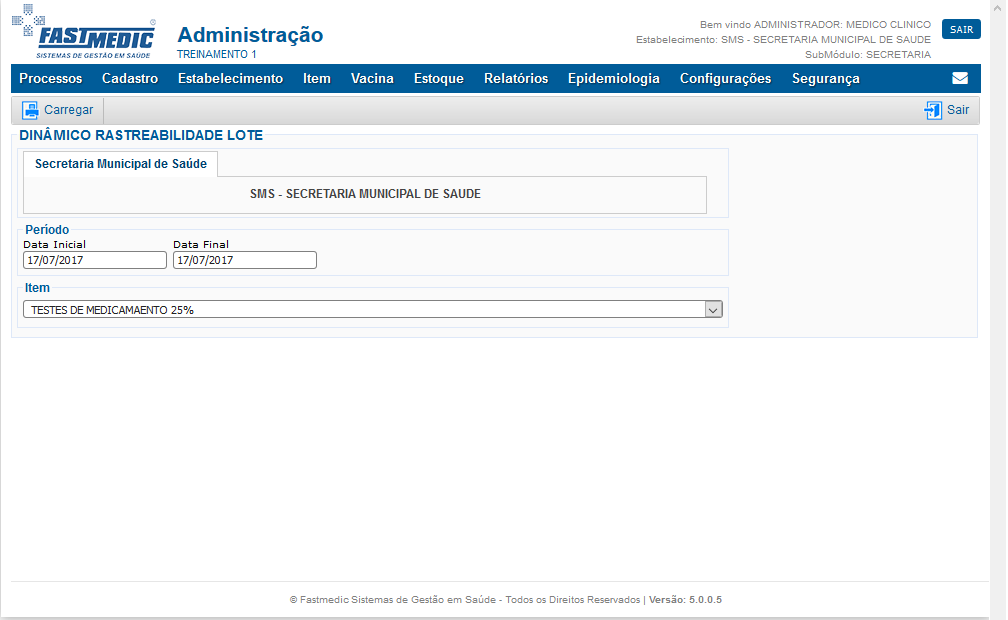Click the Carregar printer icon
The image size is (1008, 620).
point(30,110)
